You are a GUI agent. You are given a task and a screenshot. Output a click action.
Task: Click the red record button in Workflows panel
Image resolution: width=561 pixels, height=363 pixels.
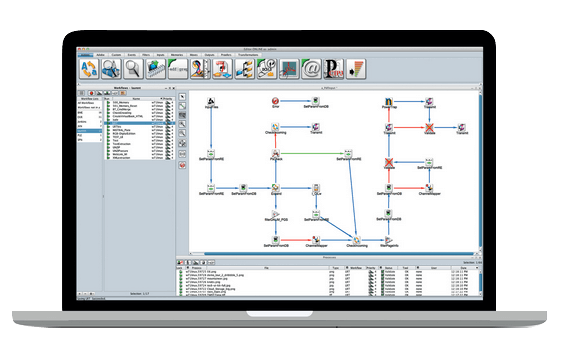(x=91, y=93)
